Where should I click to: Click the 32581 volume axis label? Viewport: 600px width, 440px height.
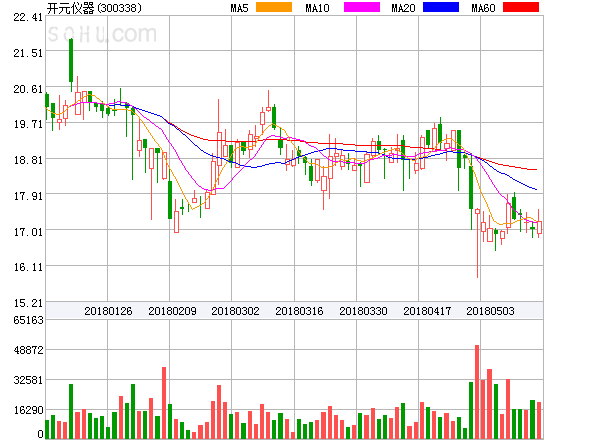(x=29, y=380)
